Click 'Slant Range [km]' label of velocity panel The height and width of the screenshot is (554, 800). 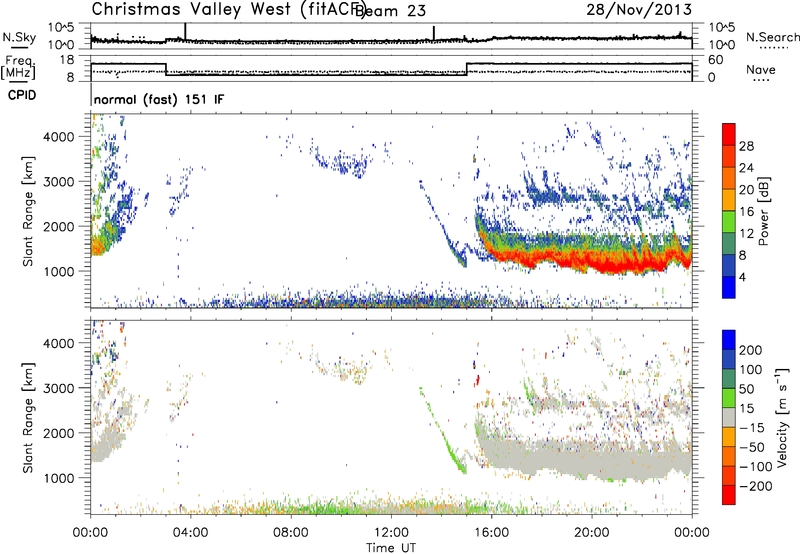(x=28, y=418)
